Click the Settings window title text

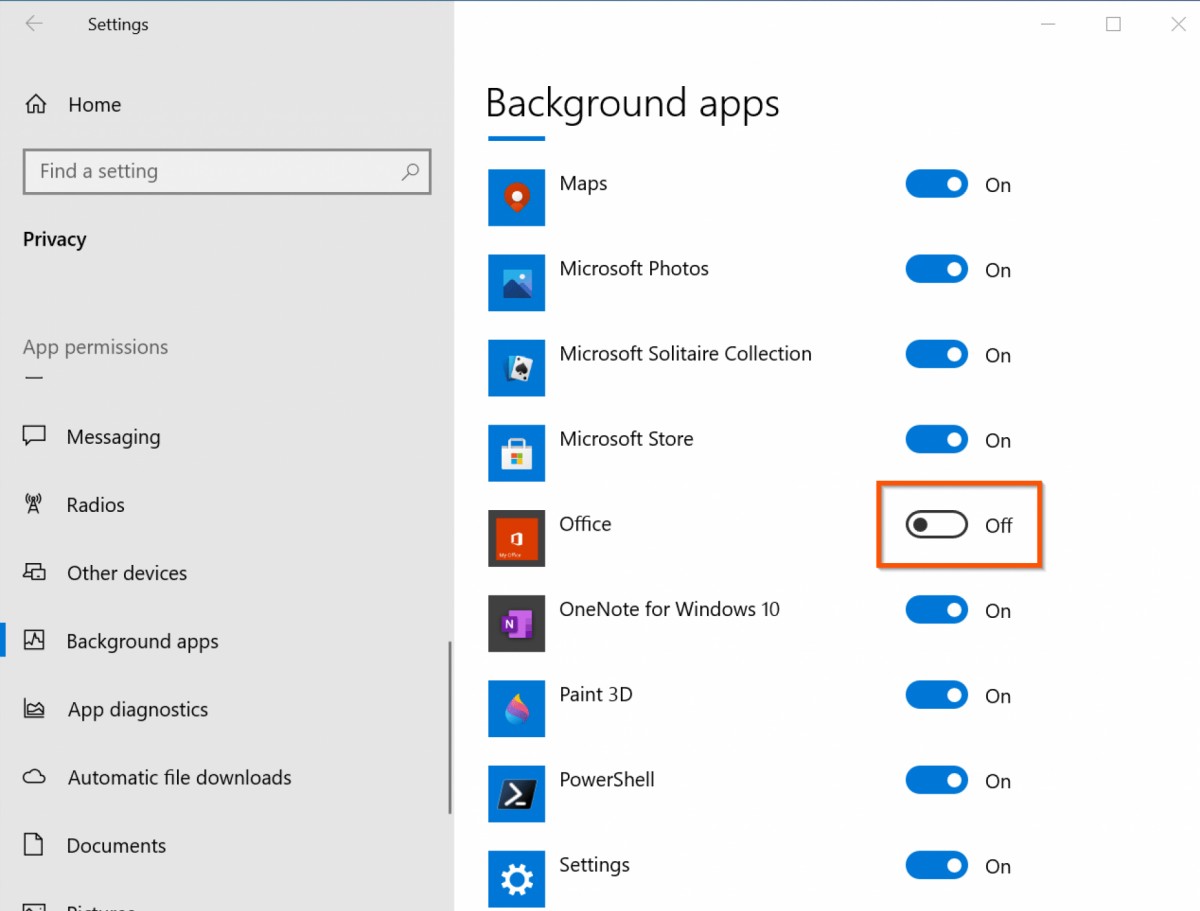pos(118,25)
